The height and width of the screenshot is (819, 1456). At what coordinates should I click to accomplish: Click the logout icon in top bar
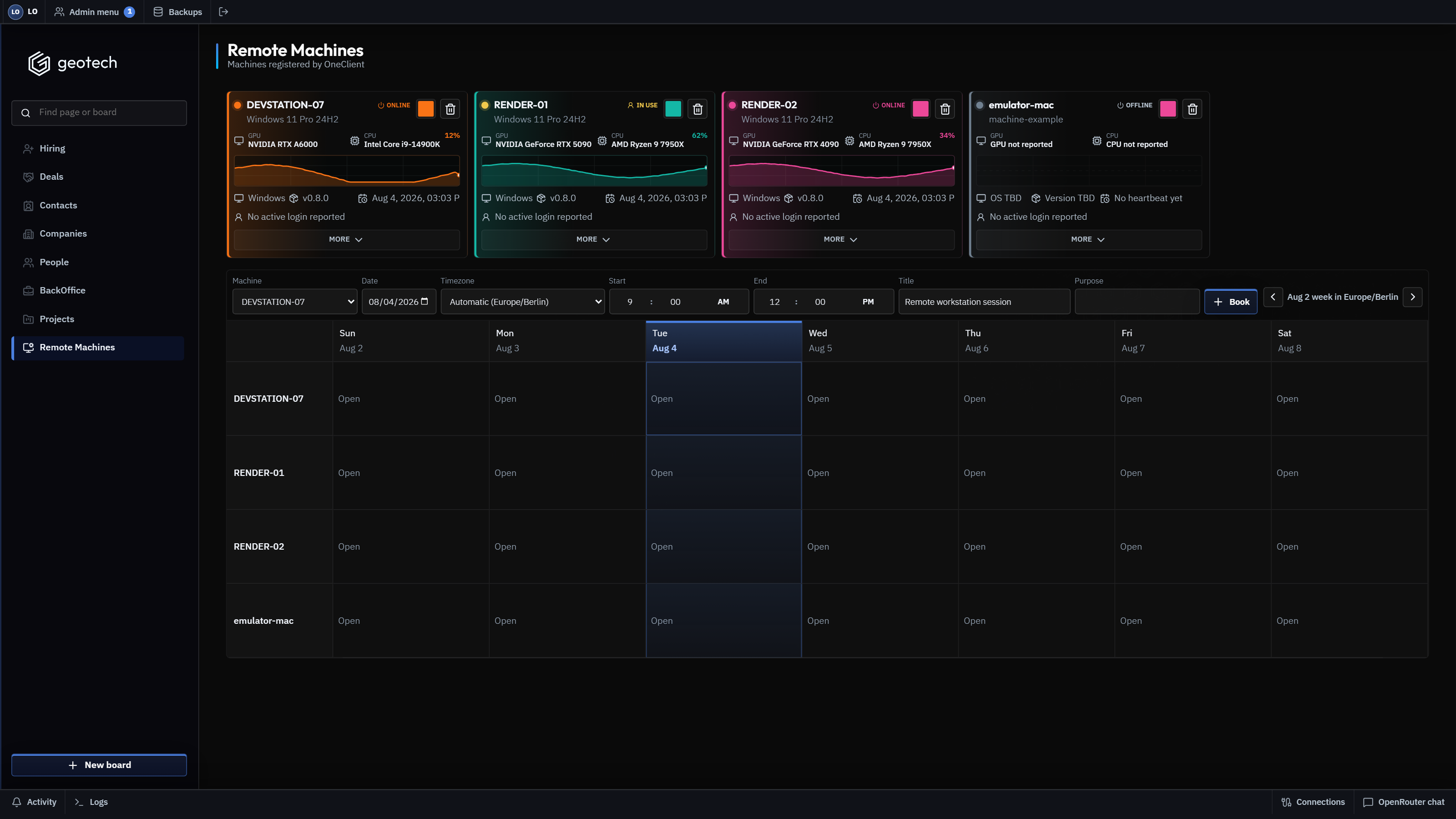223,12
